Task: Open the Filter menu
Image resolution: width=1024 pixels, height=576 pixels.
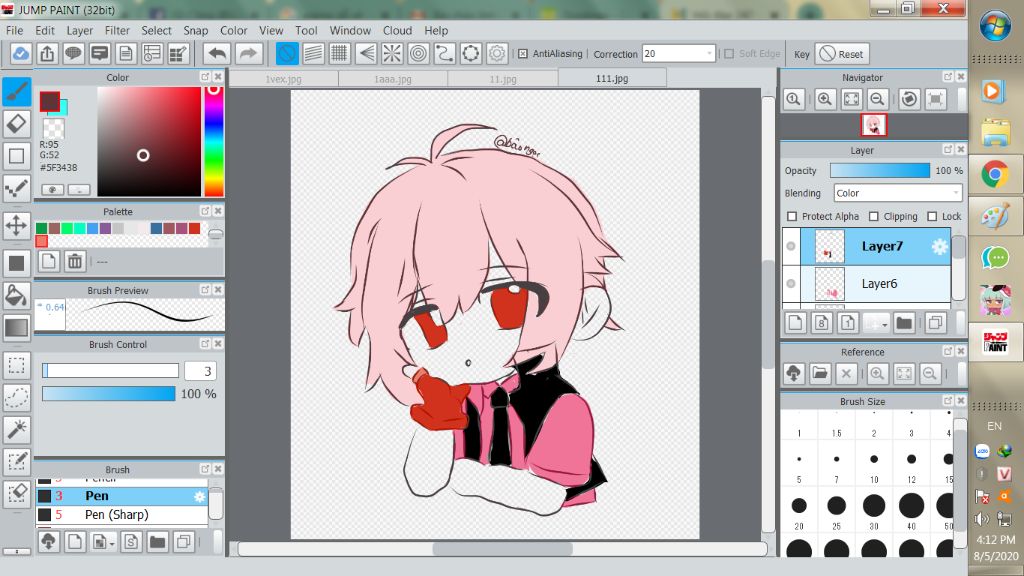Action: click(x=117, y=30)
